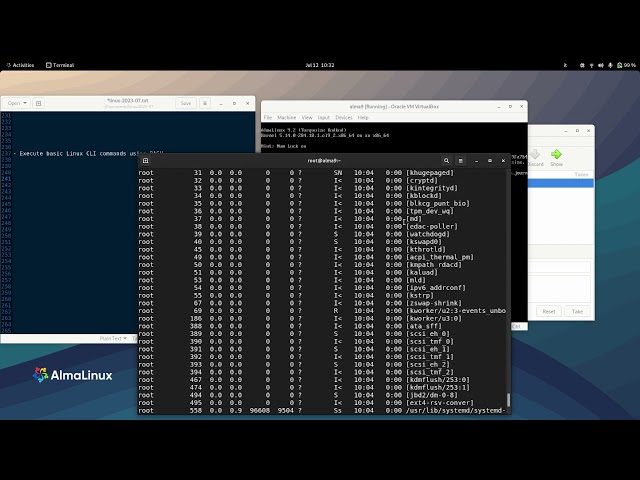640x480 pixels.
Task: Click the [ext4-rsv-conver] process entry
Action: click(x=440, y=403)
